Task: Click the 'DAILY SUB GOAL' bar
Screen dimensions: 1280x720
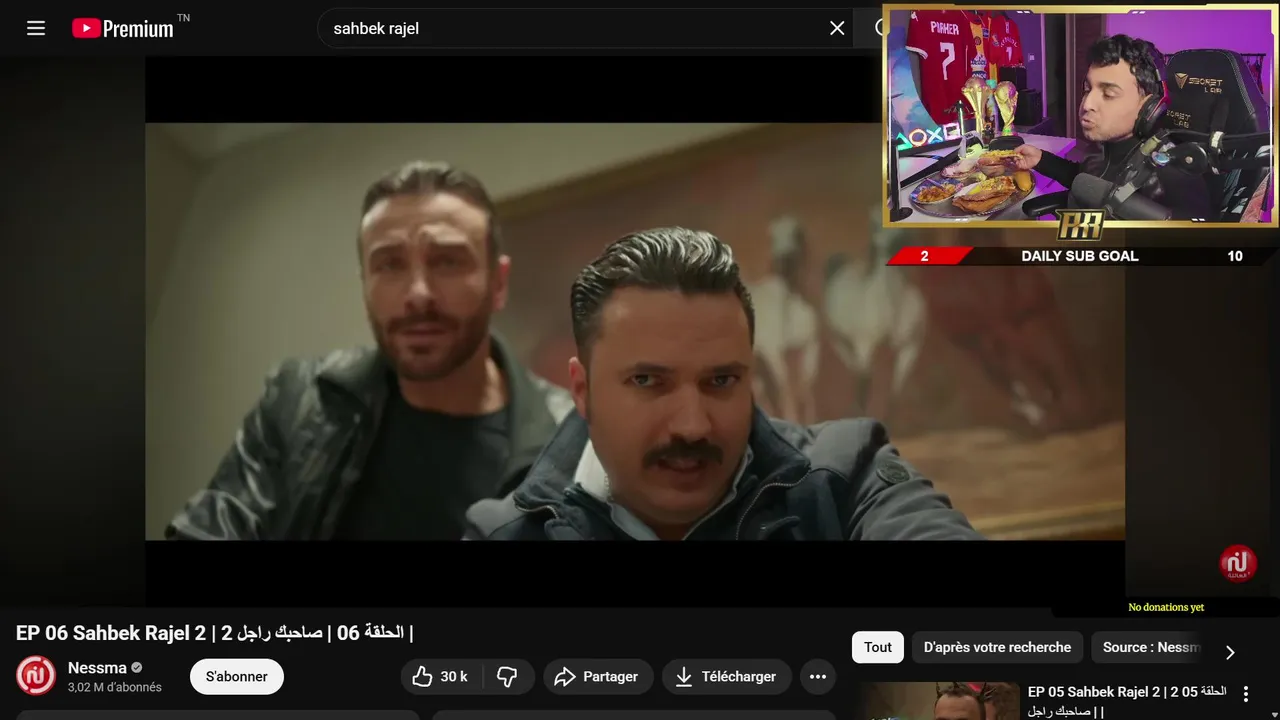Action: coord(1079,256)
